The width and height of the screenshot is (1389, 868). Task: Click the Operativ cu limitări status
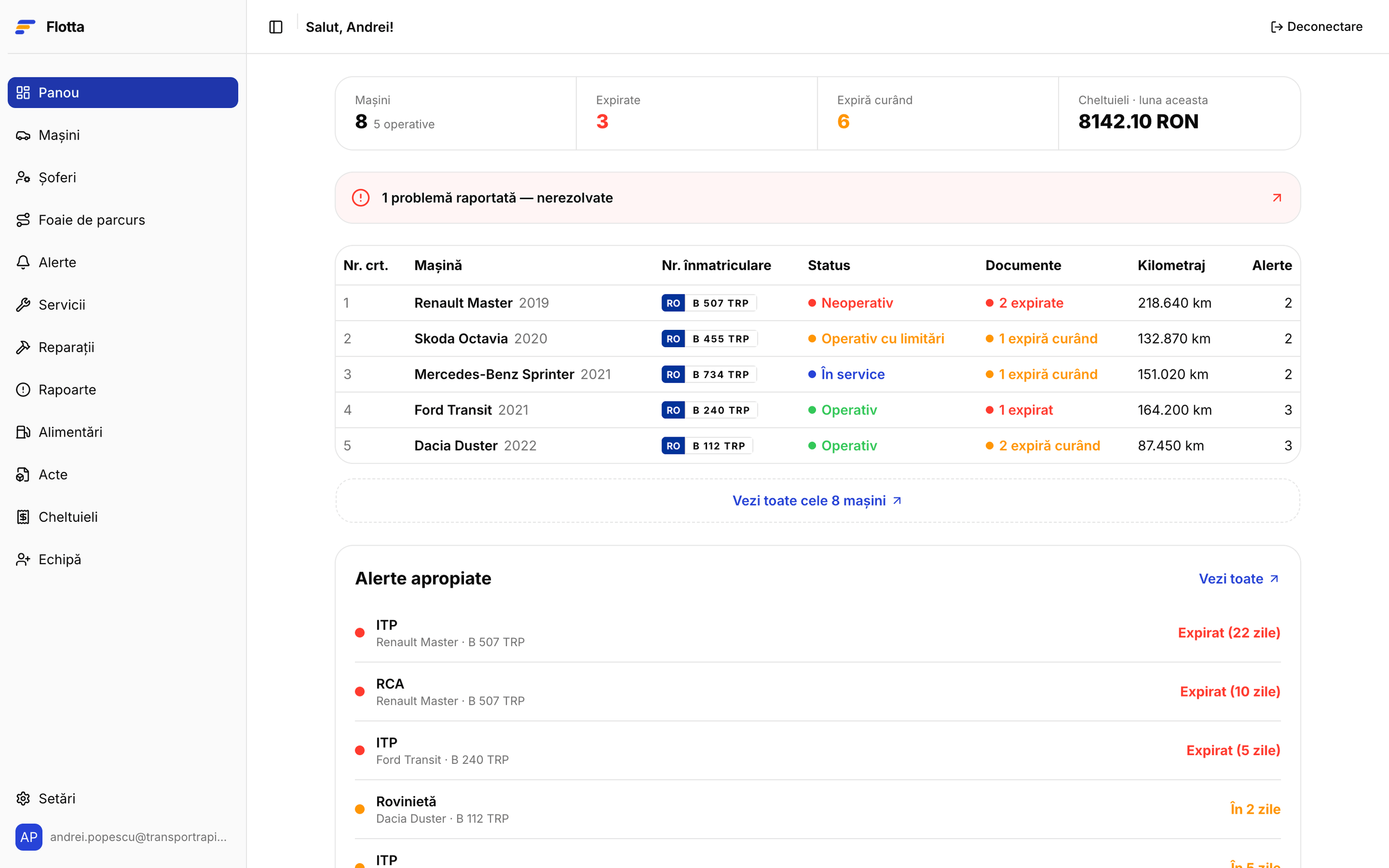pos(876,339)
